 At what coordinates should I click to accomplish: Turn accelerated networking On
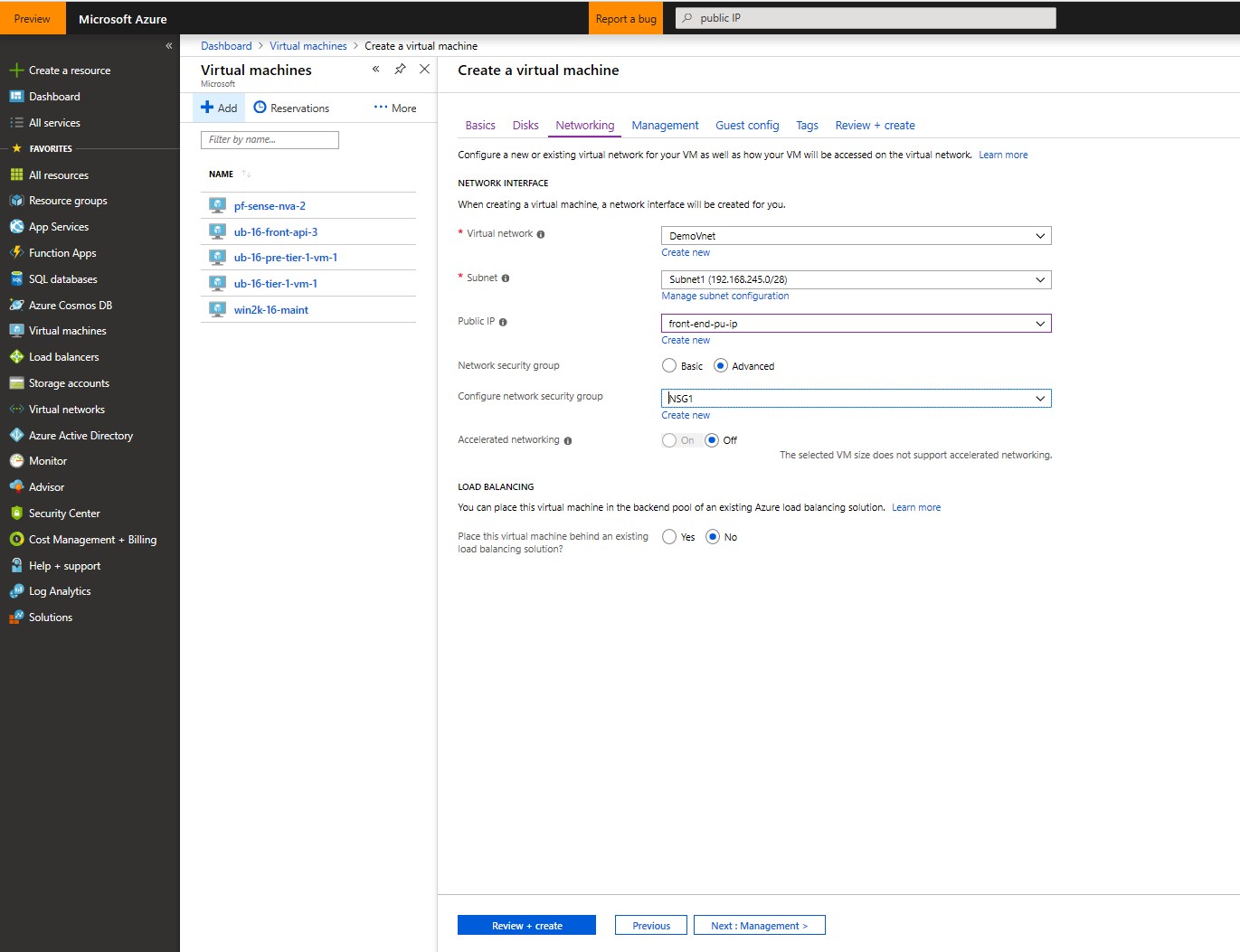pyautogui.click(x=669, y=440)
